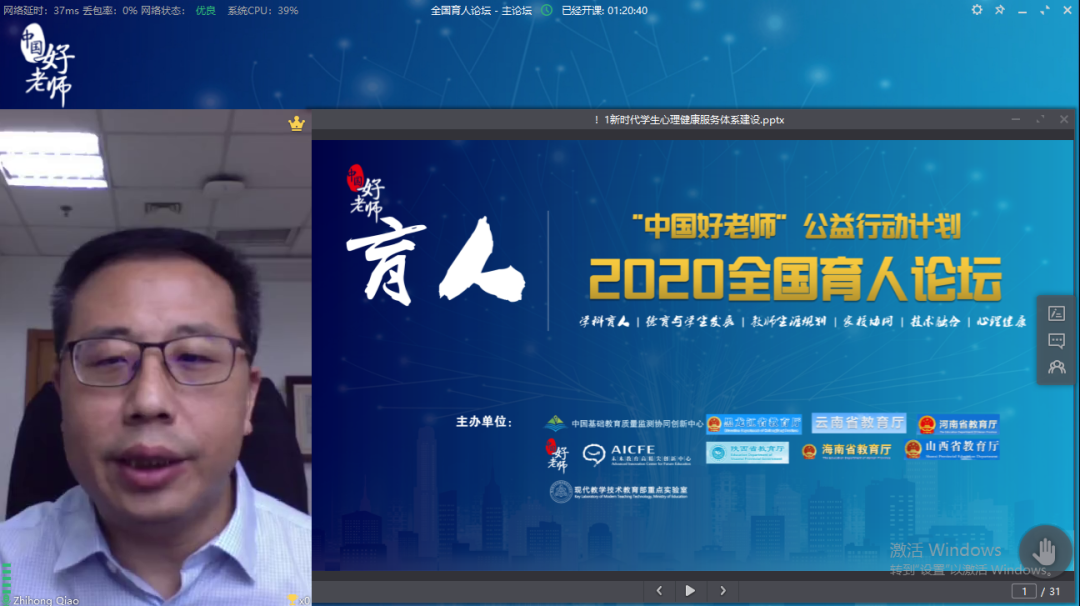The width and height of the screenshot is (1080, 606).
Task: Click the Zhihong Qiao name label
Action: point(45,600)
